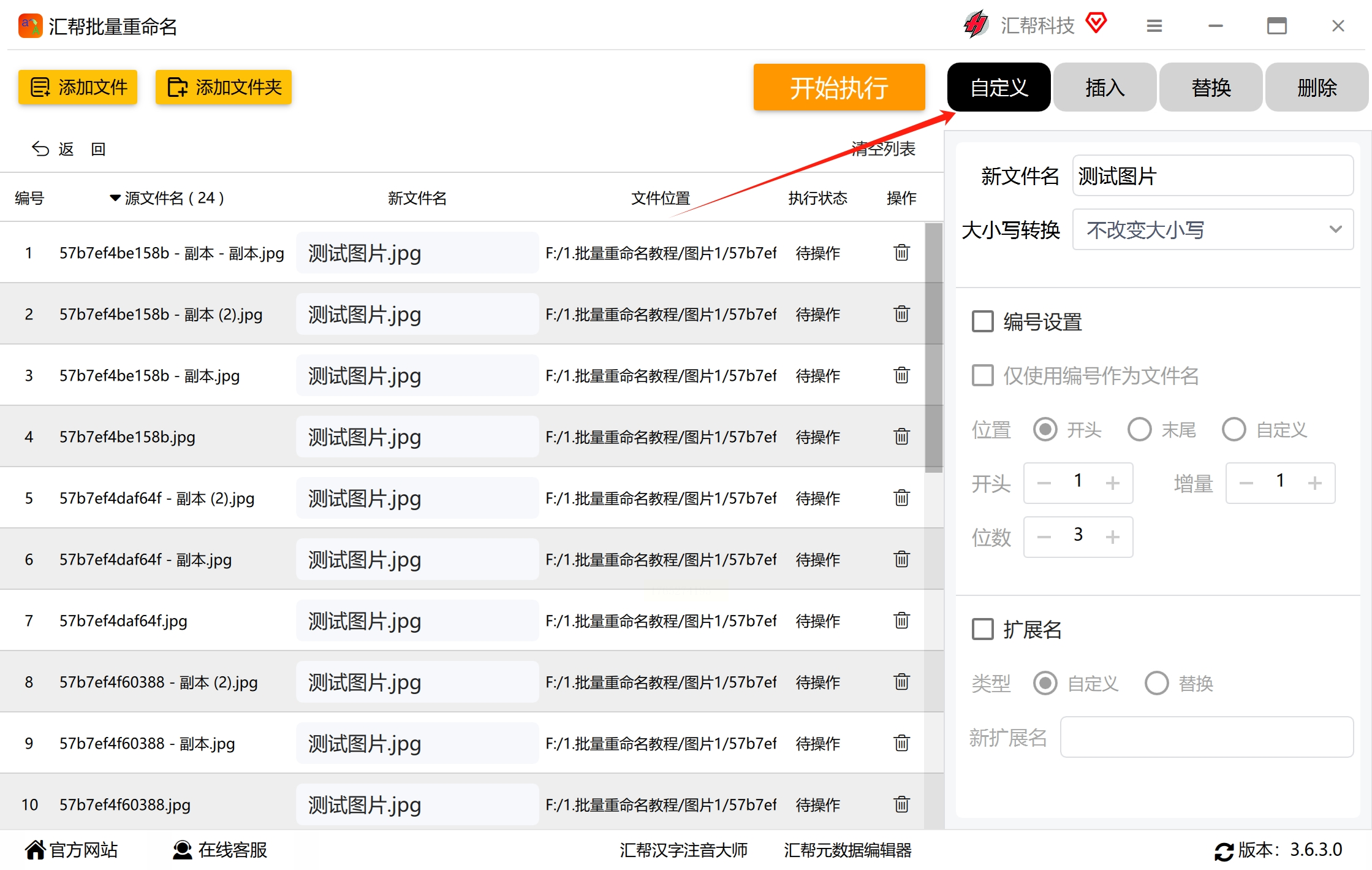The width and height of the screenshot is (1372, 870).
Task: Check the 扩展名 option
Action: pos(983,629)
